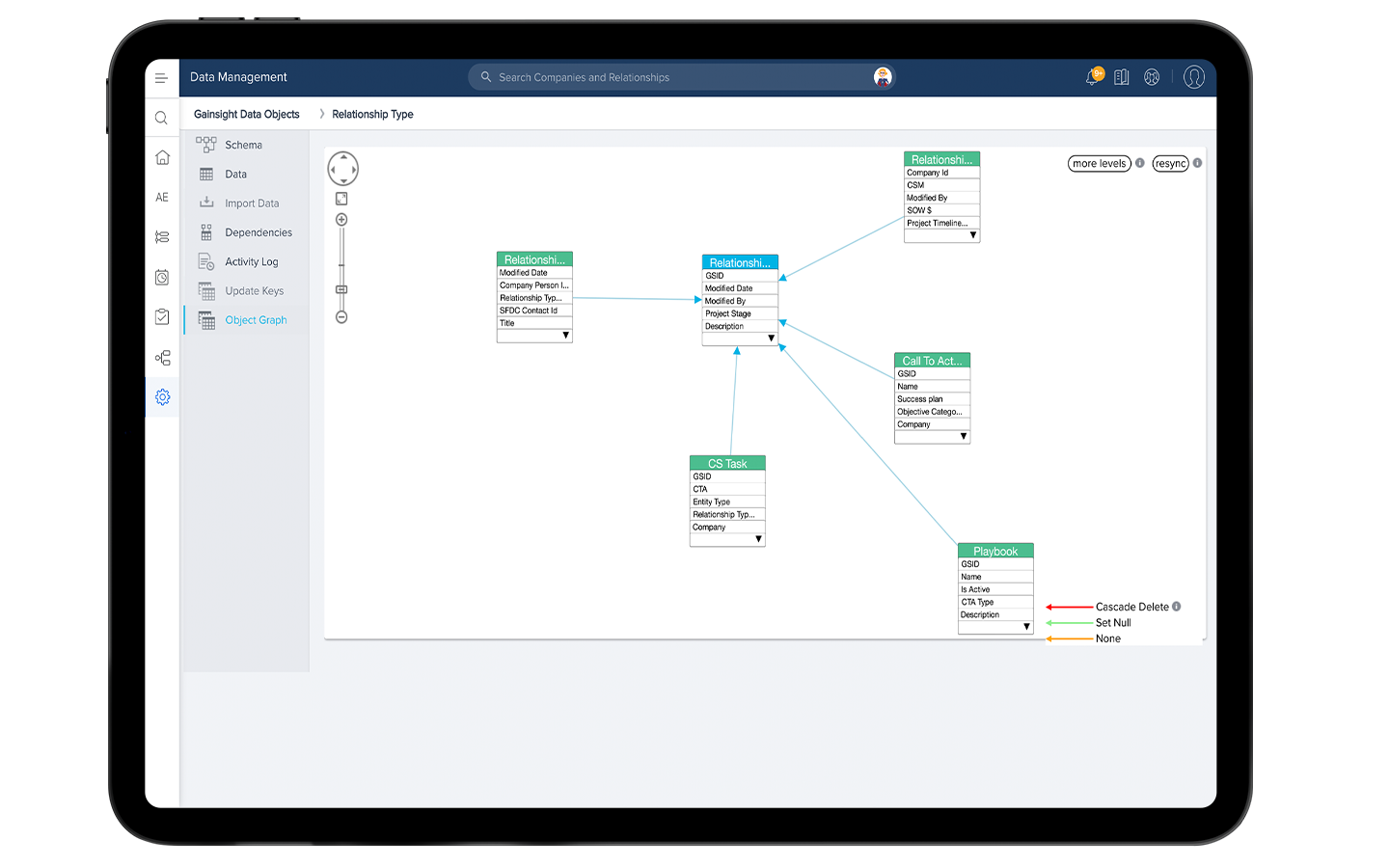Image resolution: width=1389 pixels, height=868 pixels.
Task: Click the more levels button
Action: [x=1099, y=164]
